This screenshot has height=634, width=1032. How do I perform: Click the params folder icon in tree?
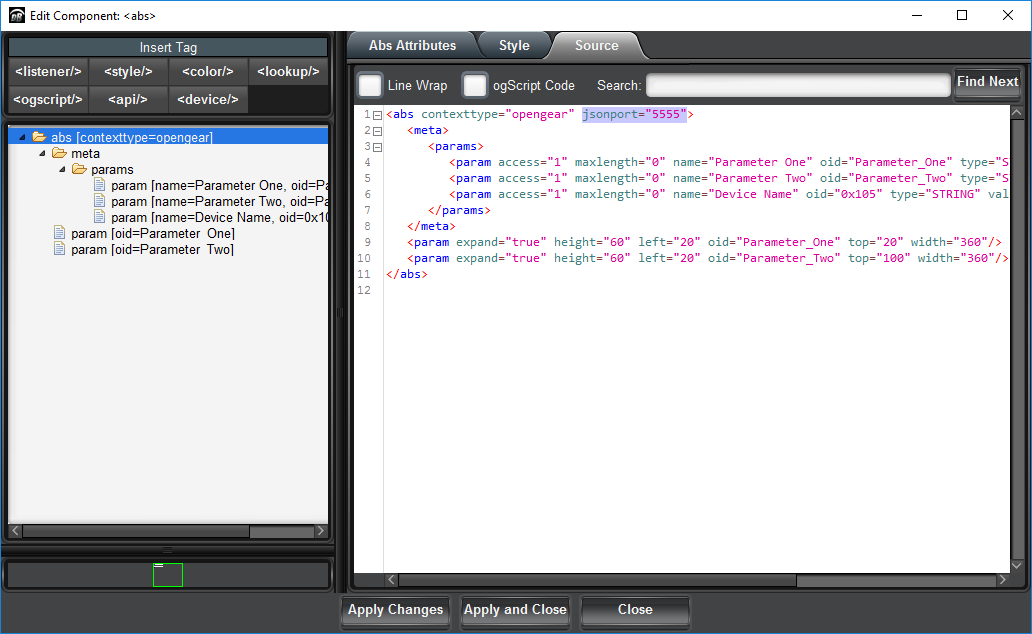click(79, 169)
